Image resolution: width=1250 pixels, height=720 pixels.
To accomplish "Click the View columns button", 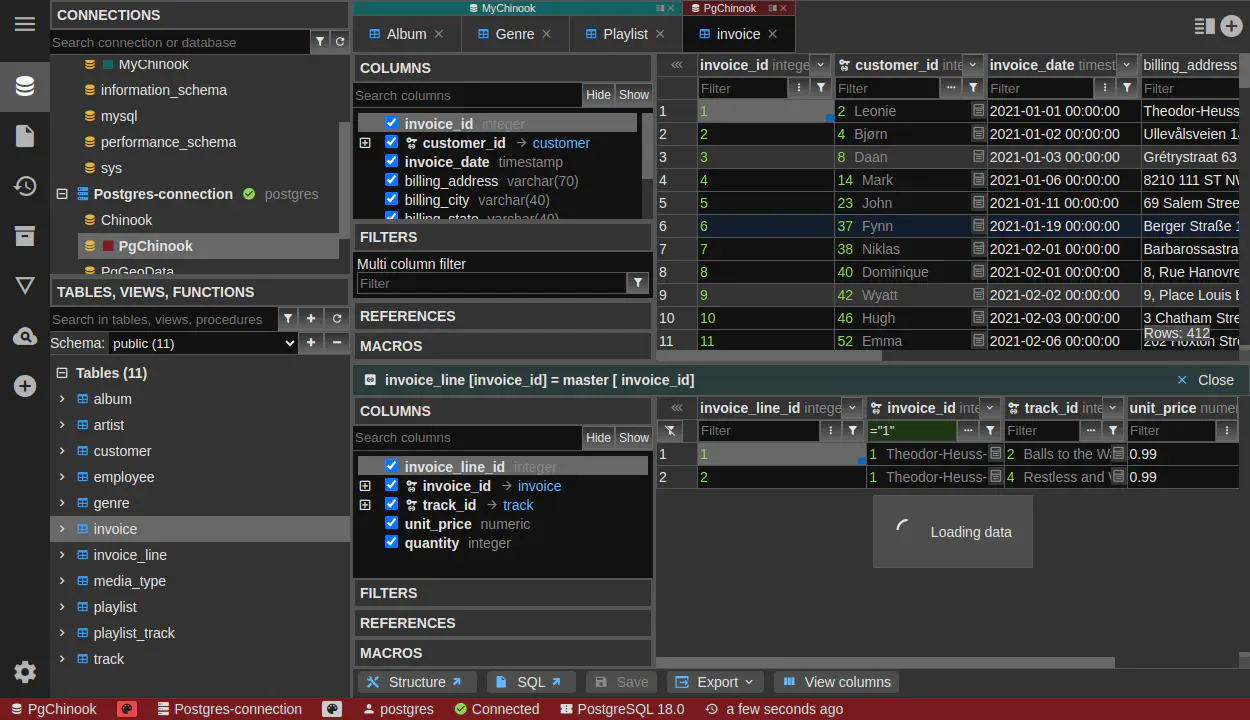I will pyautogui.click(x=836, y=682).
